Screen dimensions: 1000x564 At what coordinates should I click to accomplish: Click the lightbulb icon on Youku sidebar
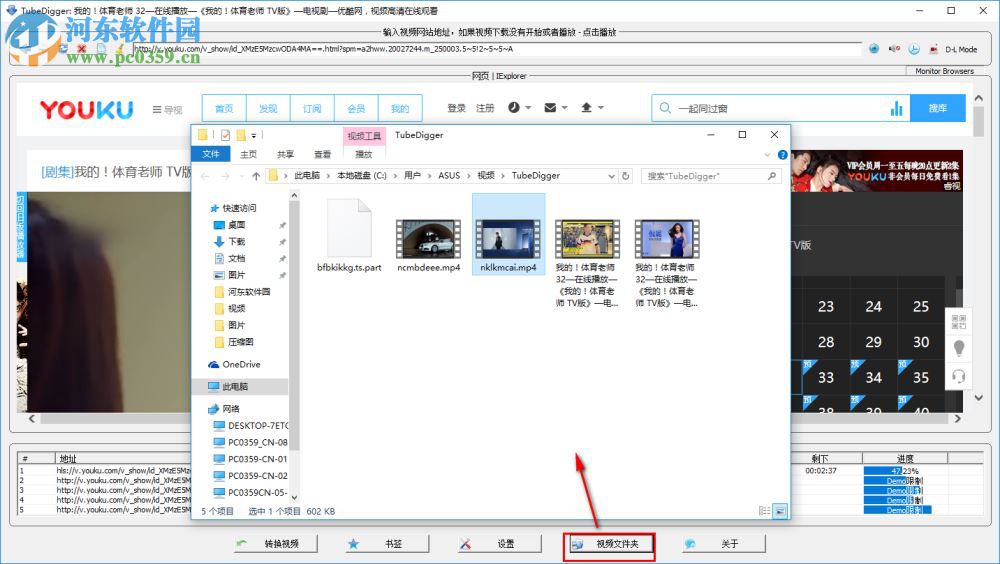tap(959, 348)
